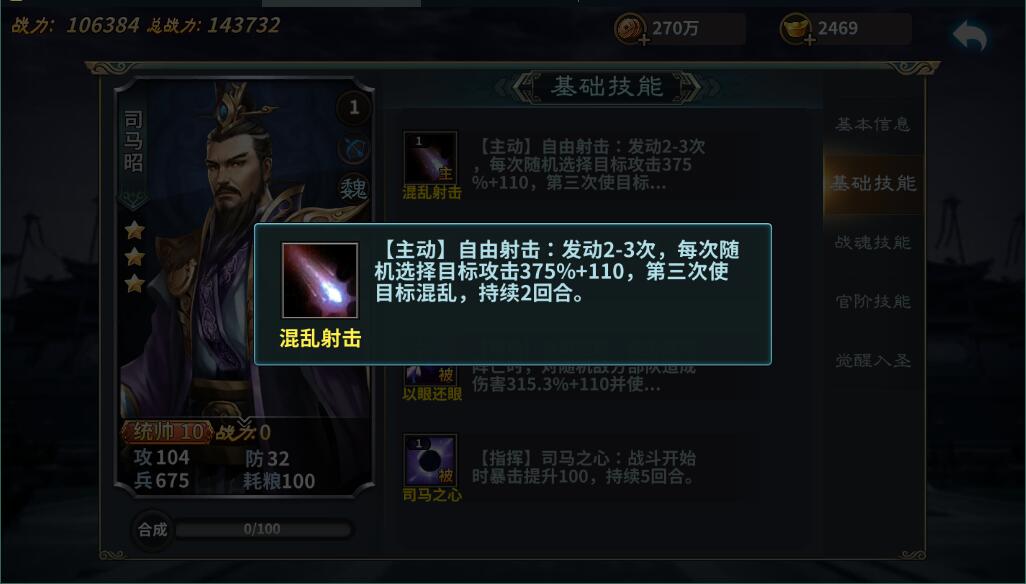Go to 觉醒入圣 tab

[873, 360]
